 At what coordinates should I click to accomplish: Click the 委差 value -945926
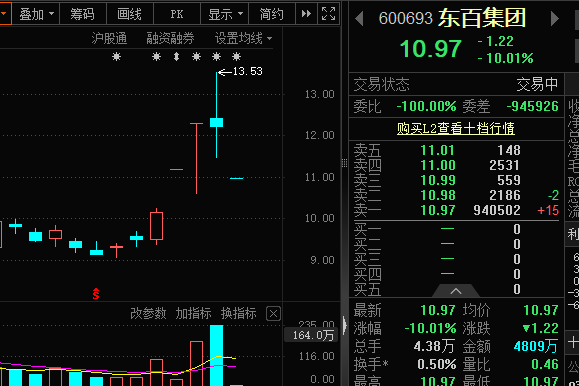[532, 106]
